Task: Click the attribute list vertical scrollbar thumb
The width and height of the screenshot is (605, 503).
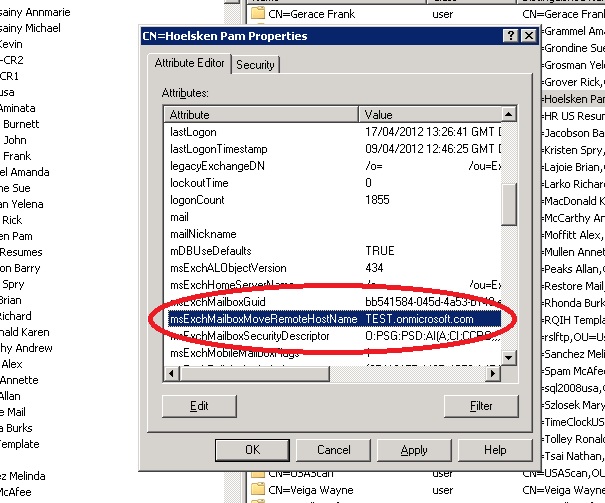Action: coord(509,204)
